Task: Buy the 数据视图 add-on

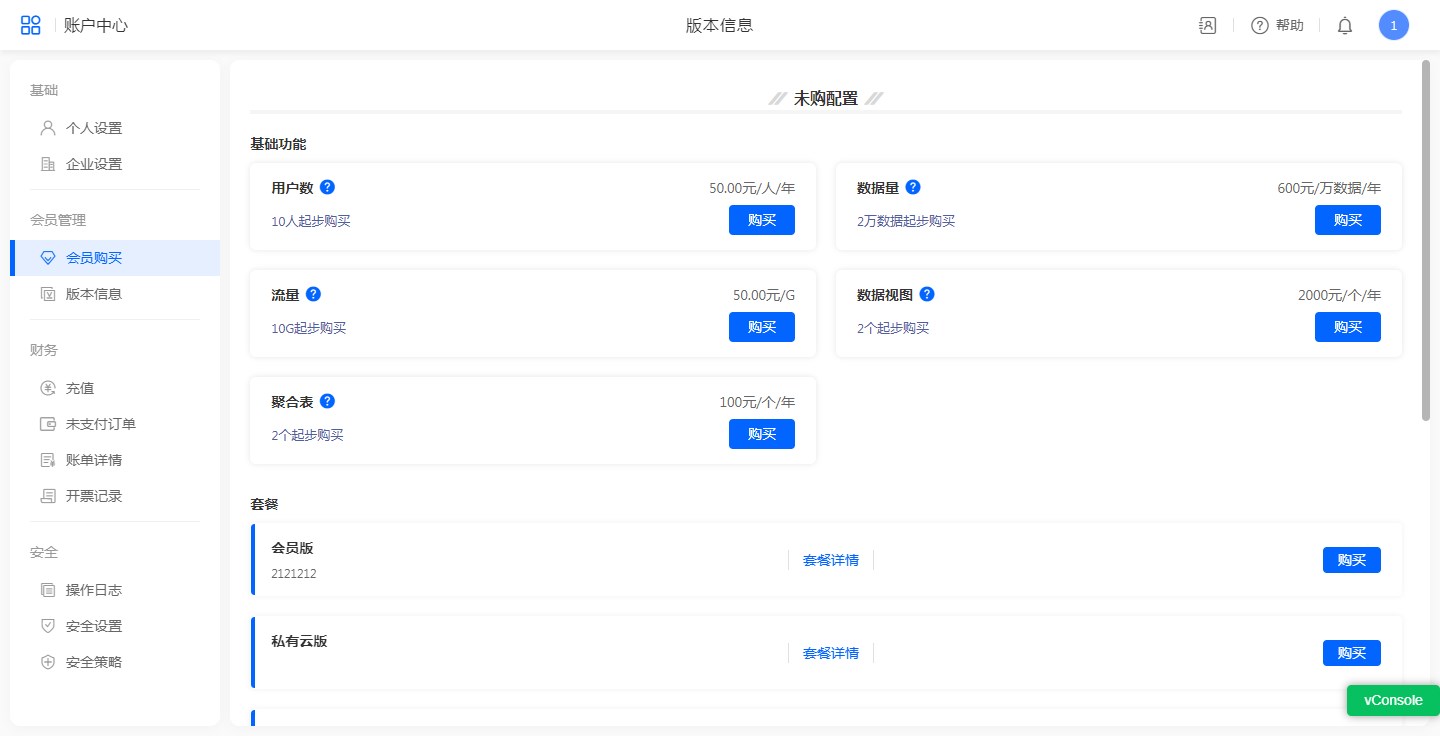Action: (x=1347, y=327)
